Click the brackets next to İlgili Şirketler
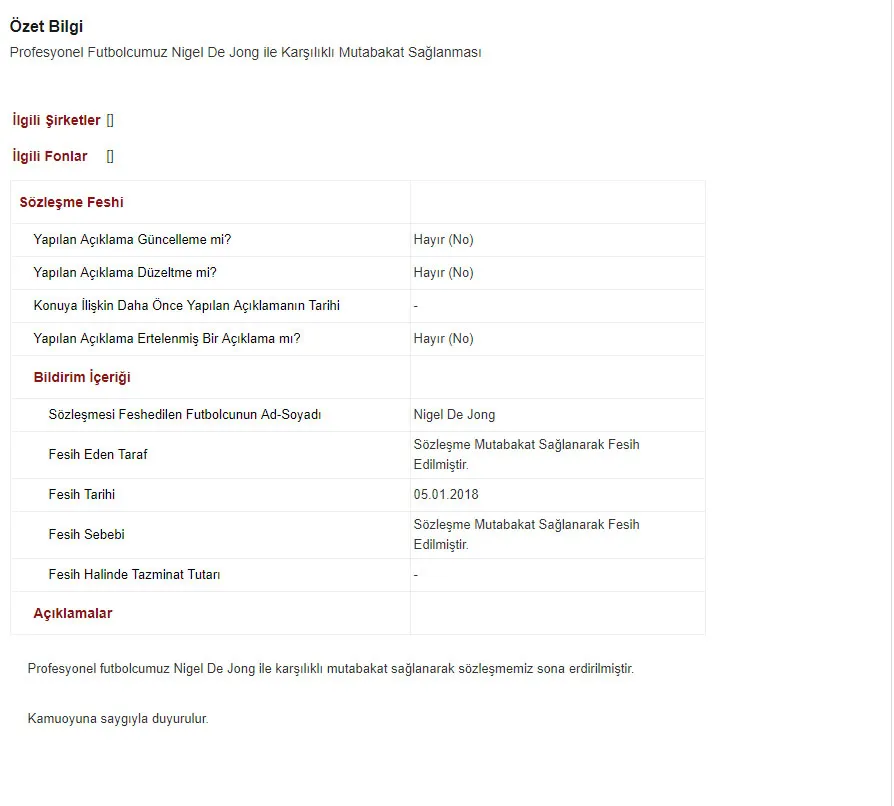 [110, 120]
